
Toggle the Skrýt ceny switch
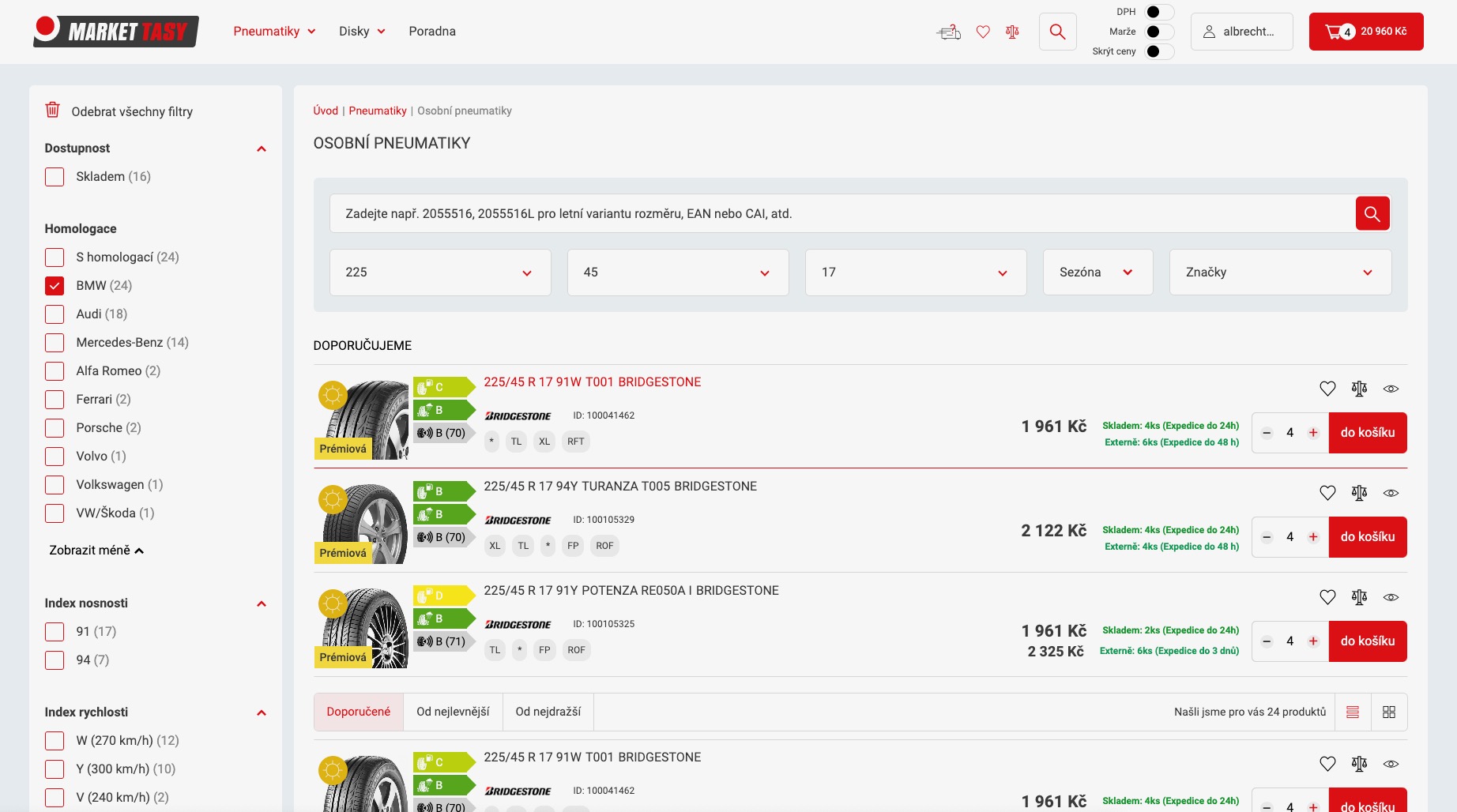[x=1159, y=51]
